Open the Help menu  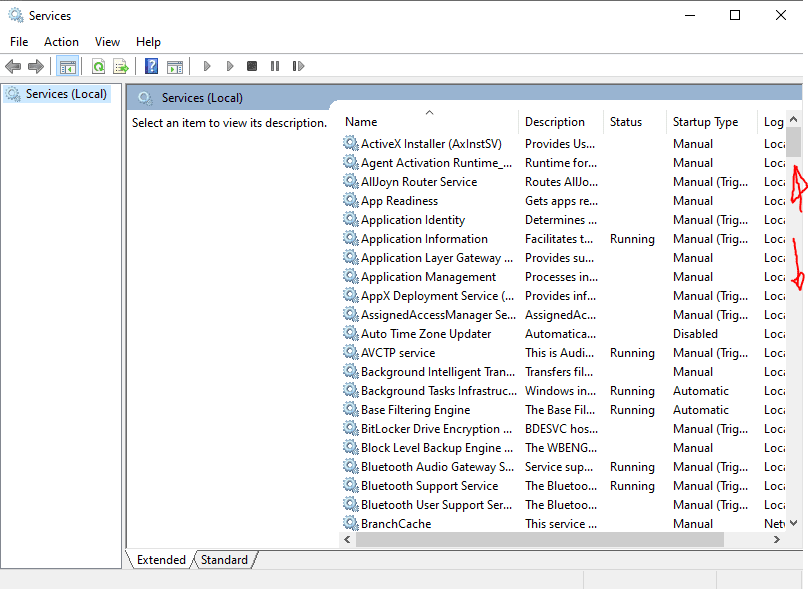click(148, 42)
